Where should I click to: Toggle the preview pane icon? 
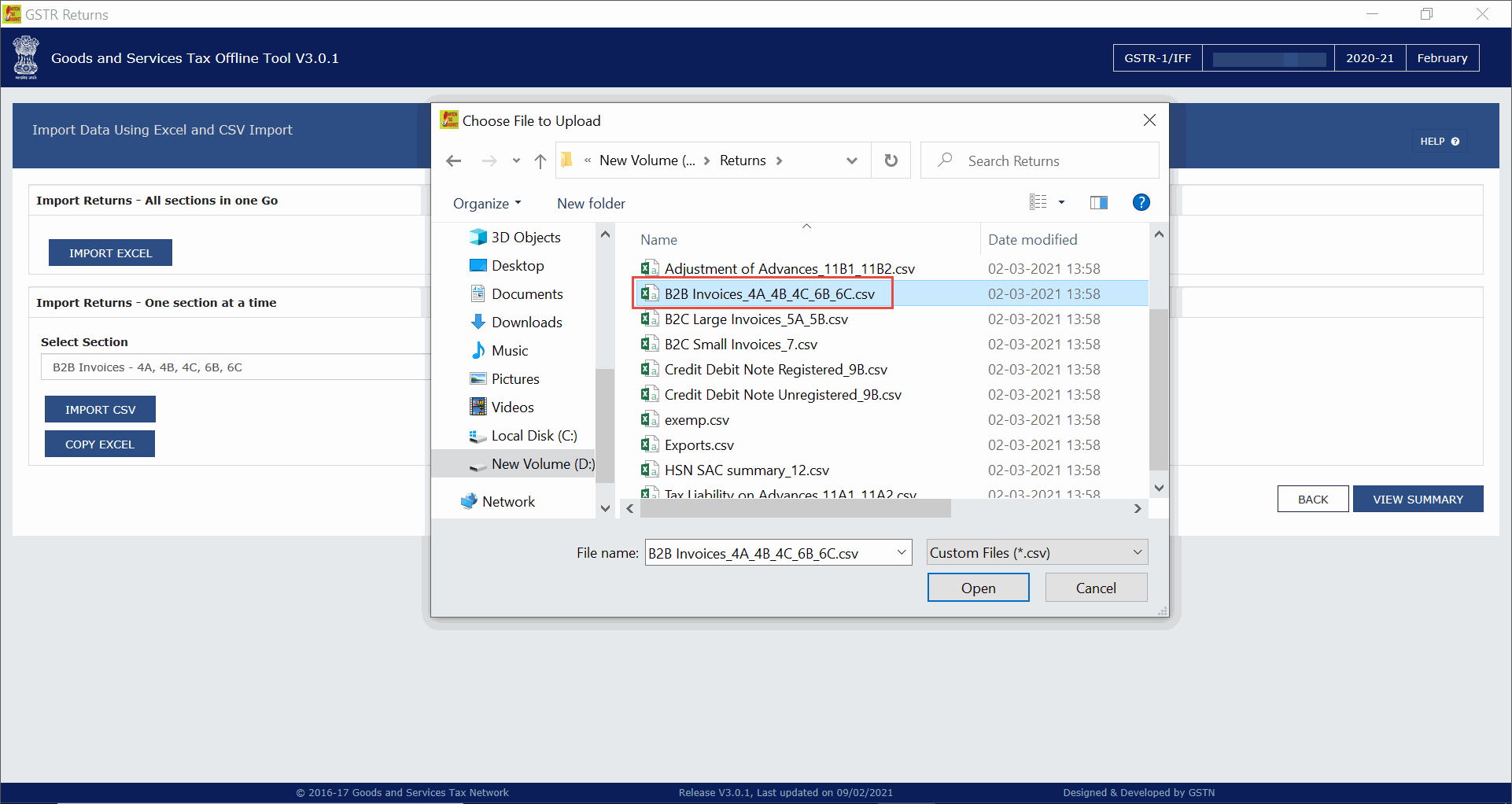(x=1098, y=203)
